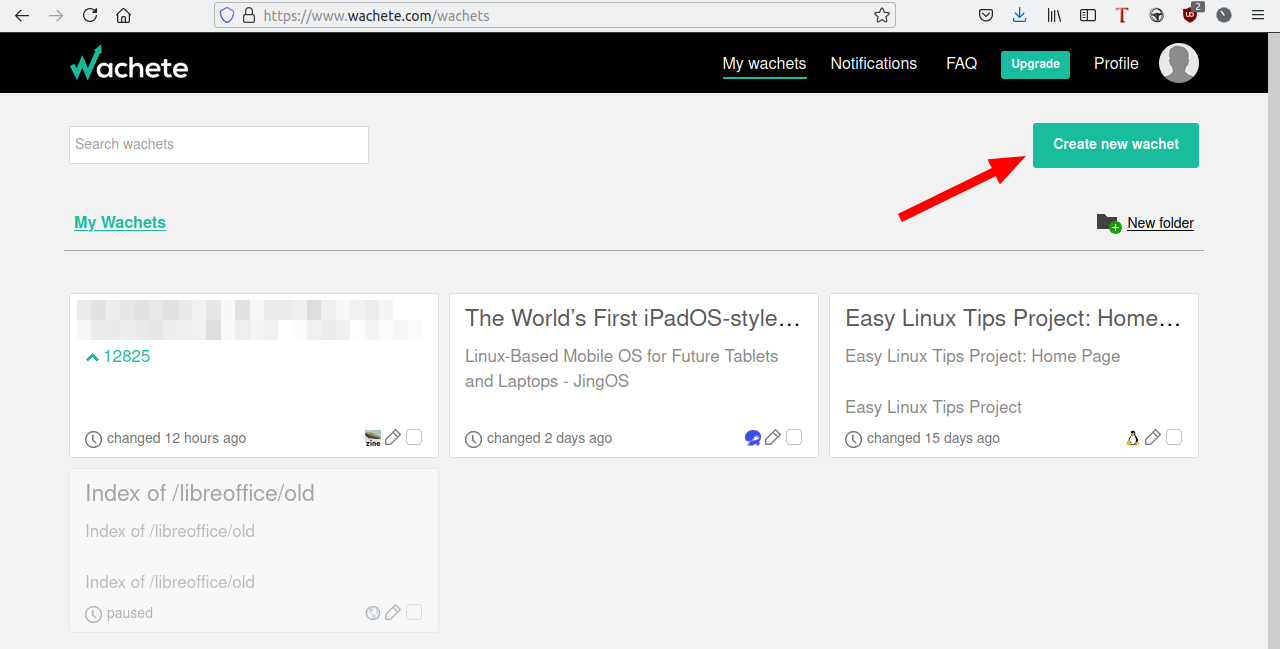This screenshot has width=1280, height=649.
Task: Open Notifications in the top menu
Action: point(873,63)
